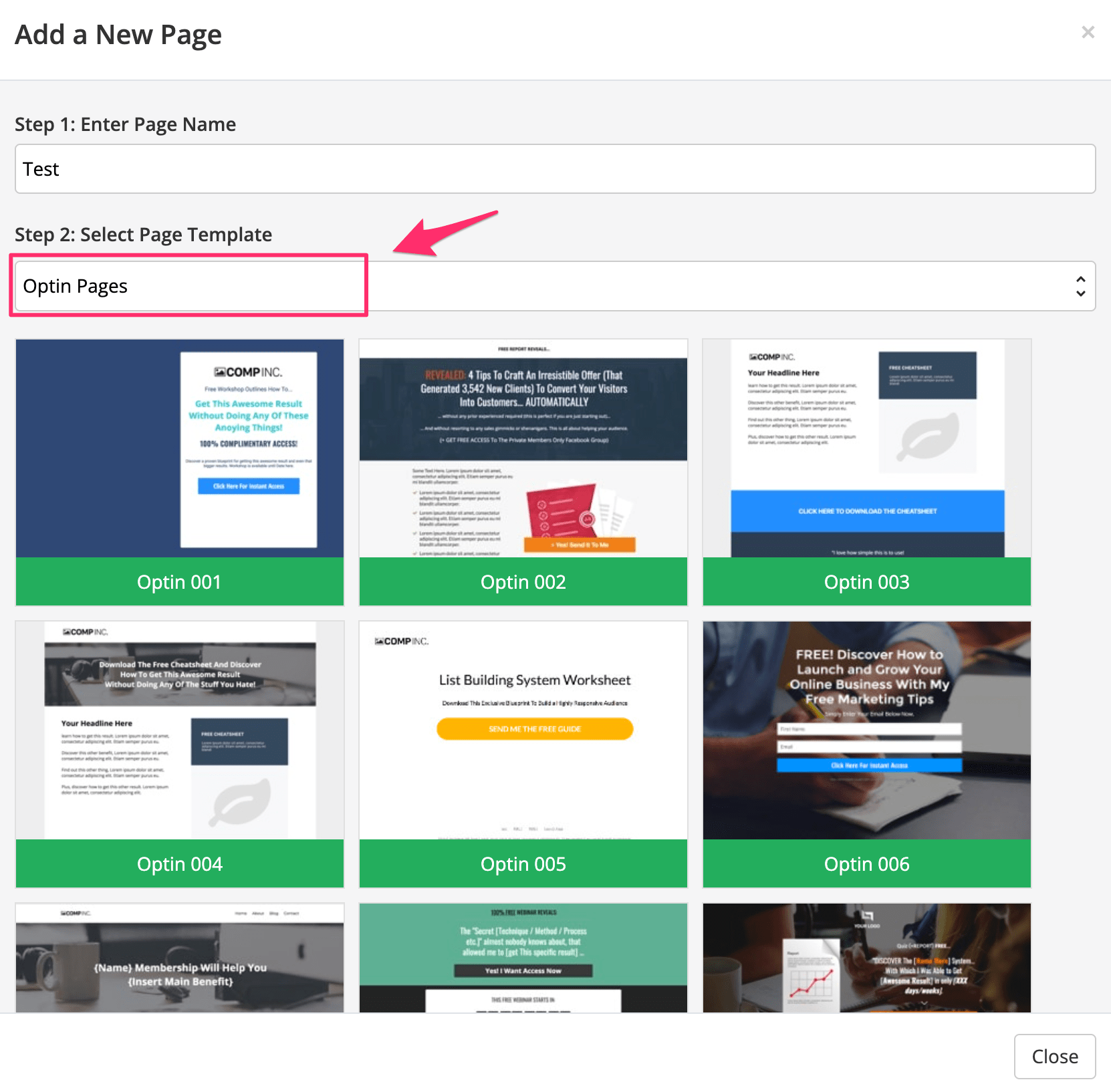Image resolution: width=1111 pixels, height=1092 pixels.
Task: Close the Add a New Page dialog with X
Action: (x=1088, y=32)
